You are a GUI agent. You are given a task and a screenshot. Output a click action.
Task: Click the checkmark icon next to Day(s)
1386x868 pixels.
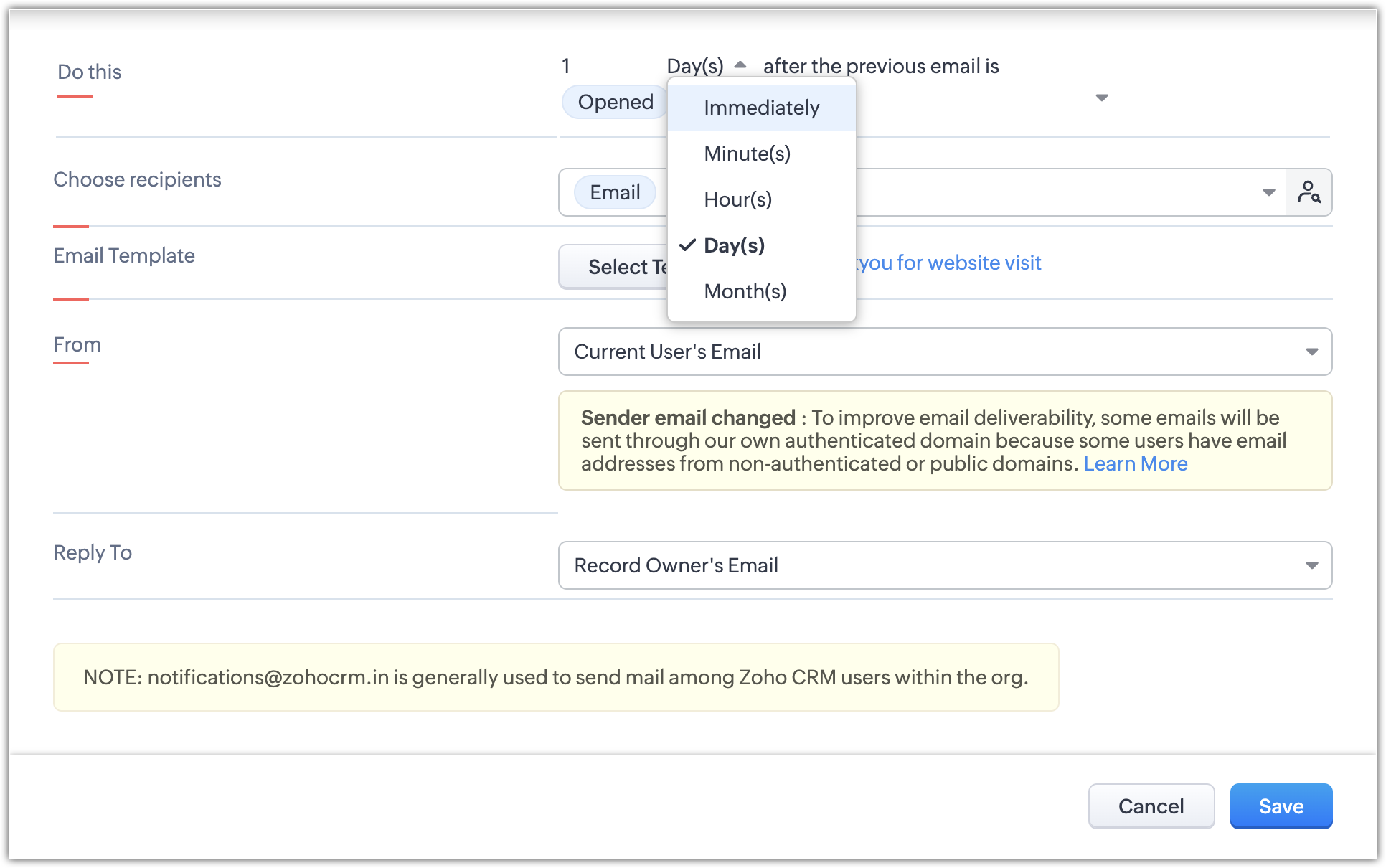click(x=687, y=245)
